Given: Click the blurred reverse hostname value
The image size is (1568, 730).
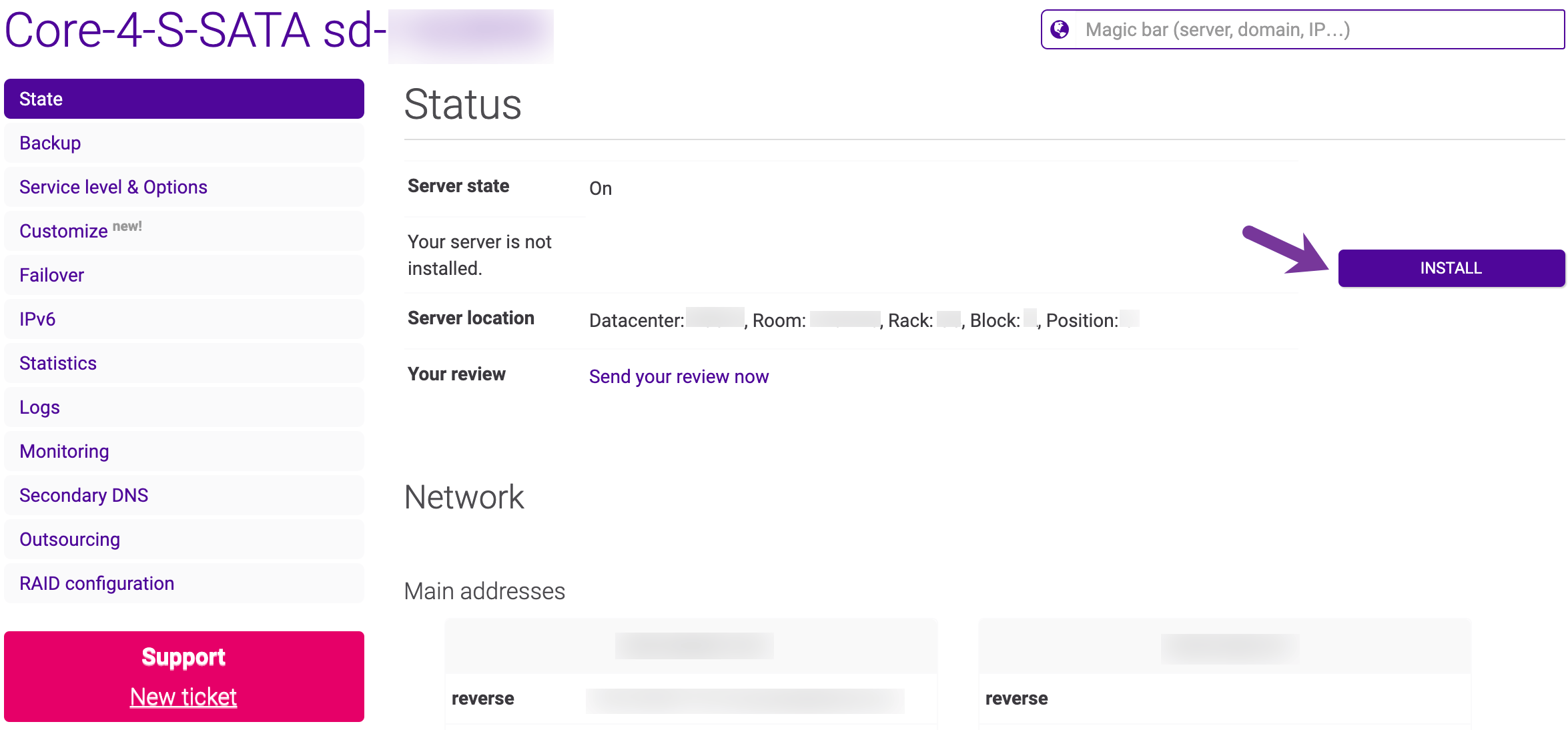Looking at the screenshot, I should pos(745,701).
